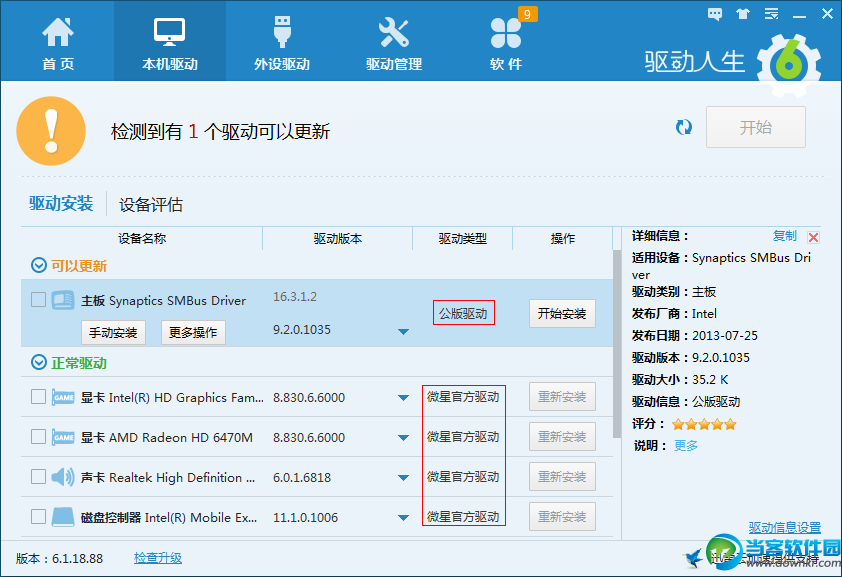The width and height of the screenshot is (842, 577).
Task: Open 外设驱动 peripheral drivers tab
Action: (282, 44)
